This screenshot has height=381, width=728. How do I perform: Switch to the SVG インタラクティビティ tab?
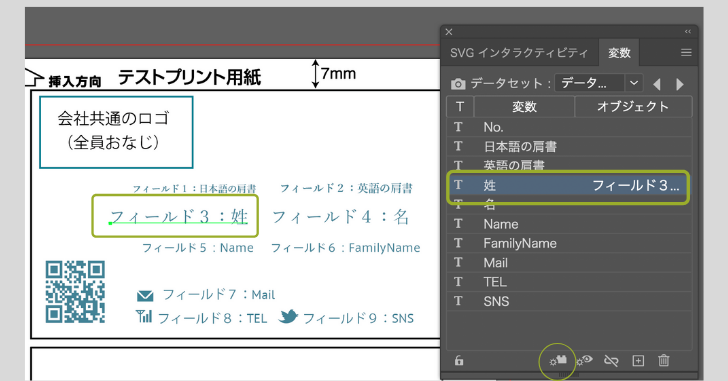519,53
